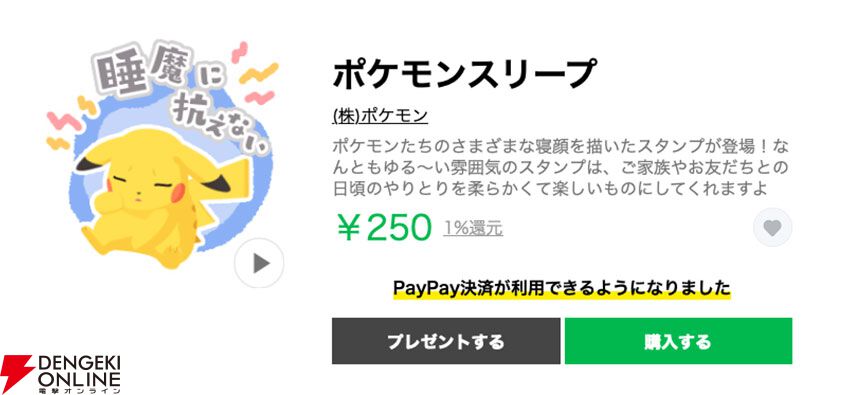
Task: Click the プレゼントする gift button
Action: (446, 341)
